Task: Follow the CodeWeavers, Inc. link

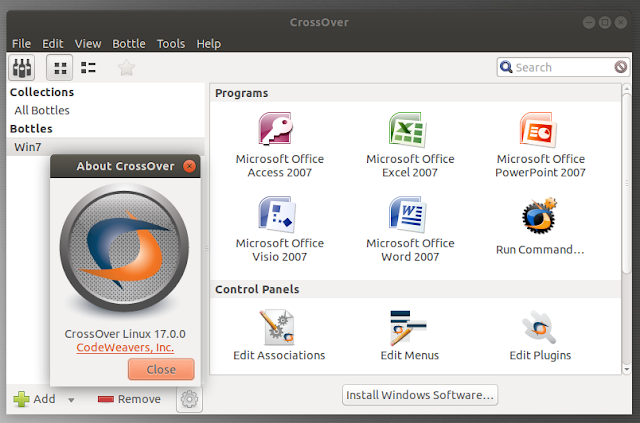Action: click(x=125, y=347)
